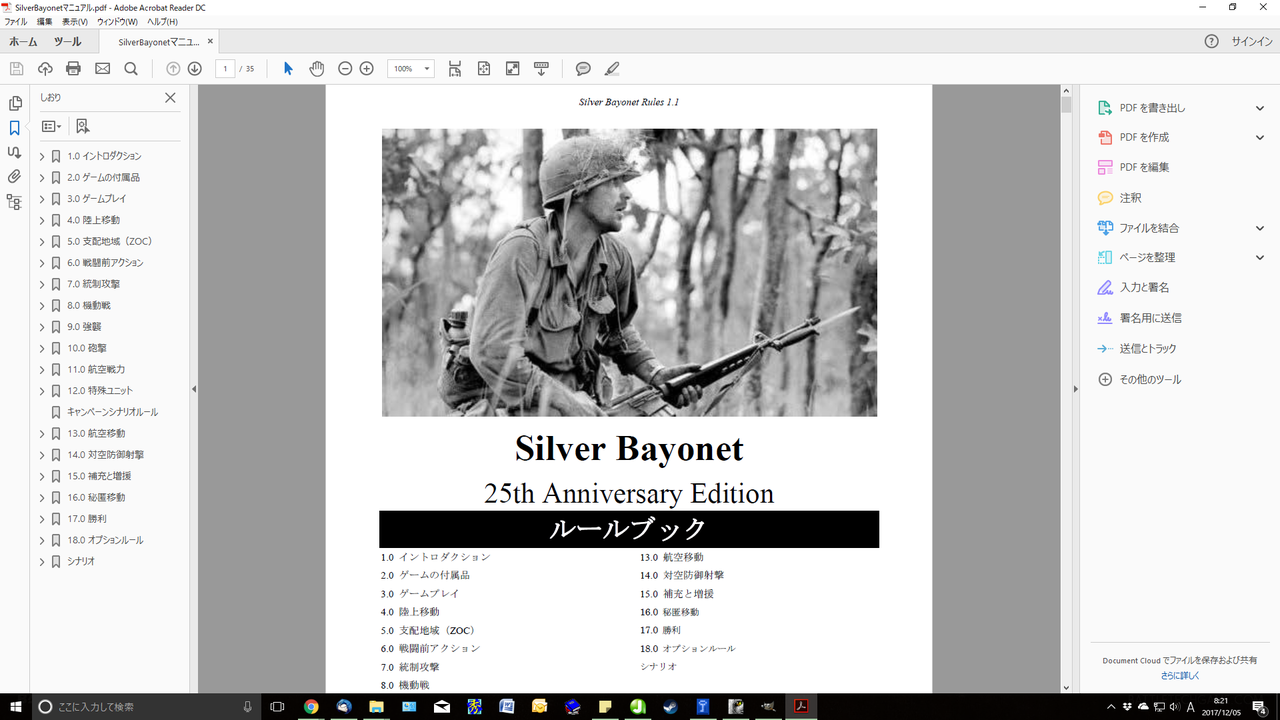Click the サインイン sign-in button
1280x720 pixels.
pyautogui.click(x=1252, y=42)
